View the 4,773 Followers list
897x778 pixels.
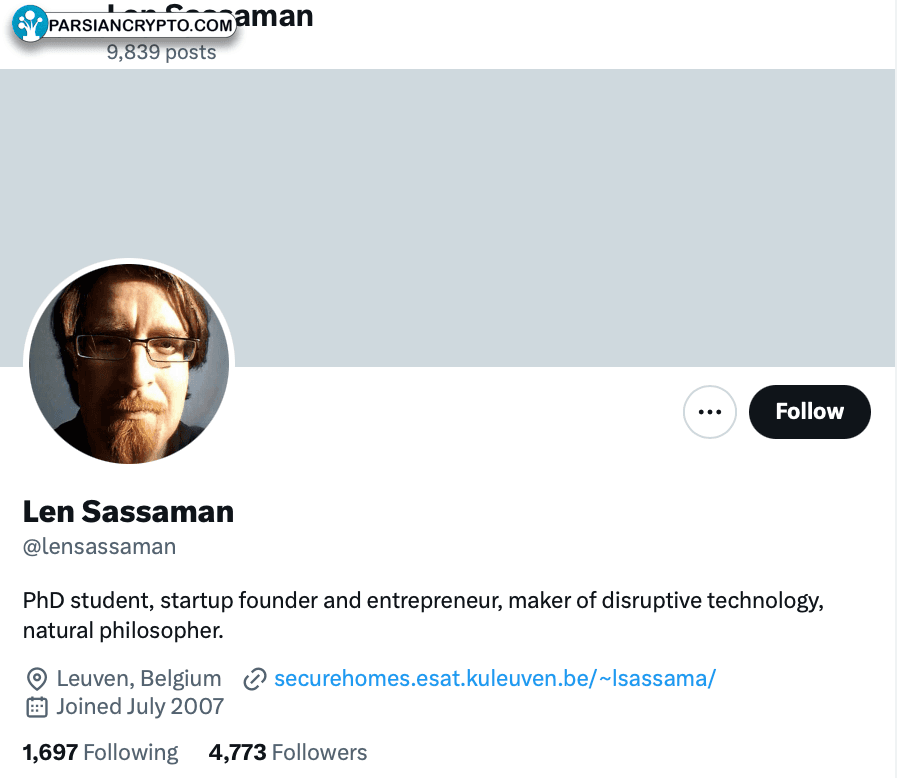click(x=288, y=752)
